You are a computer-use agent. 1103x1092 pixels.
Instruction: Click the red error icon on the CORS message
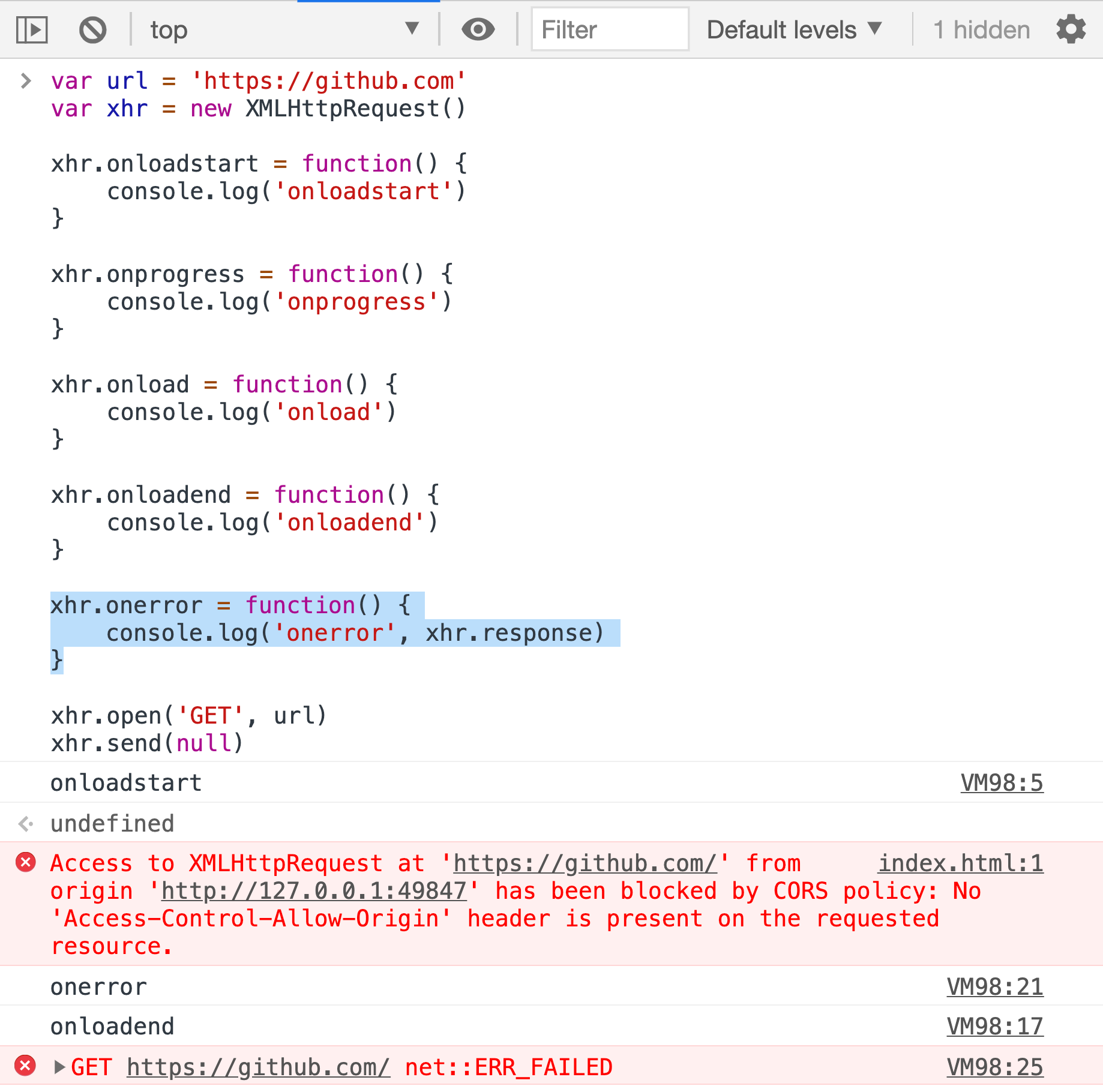tap(25, 862)
